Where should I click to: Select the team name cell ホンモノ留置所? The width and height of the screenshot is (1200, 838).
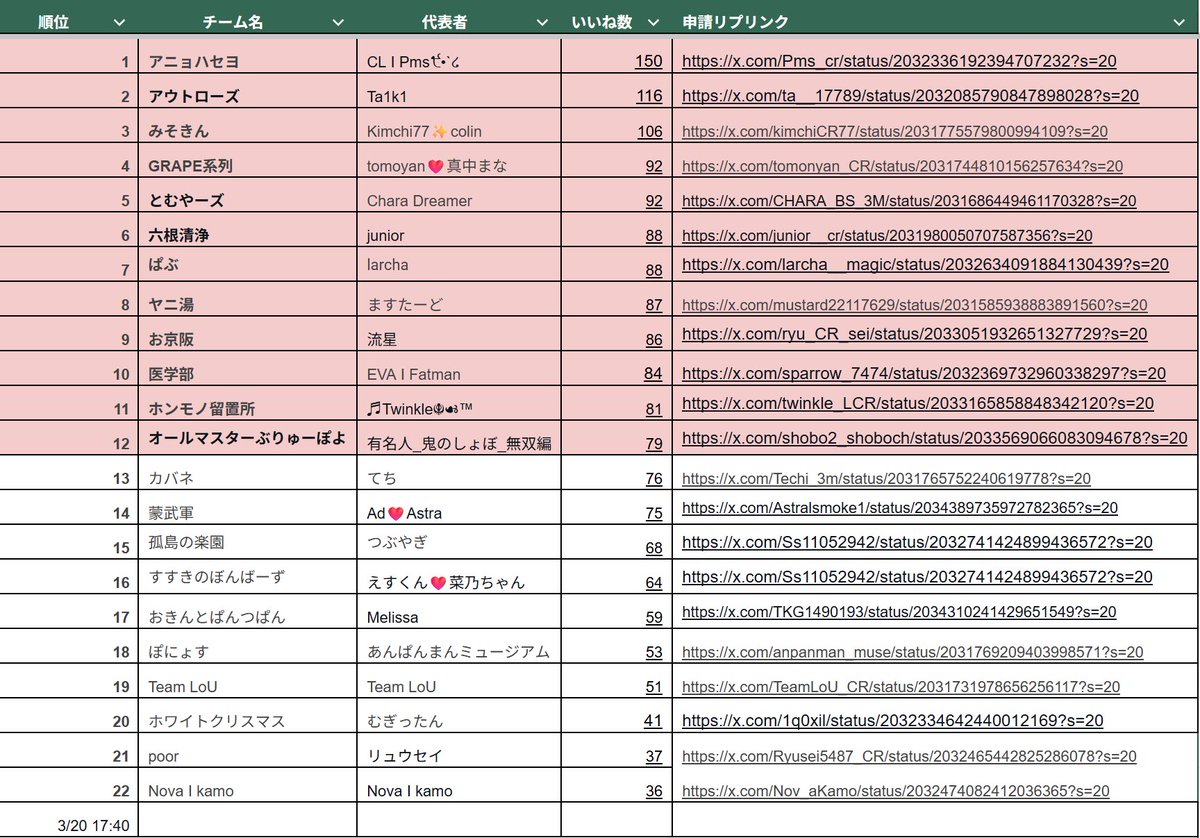click(248, 403)
